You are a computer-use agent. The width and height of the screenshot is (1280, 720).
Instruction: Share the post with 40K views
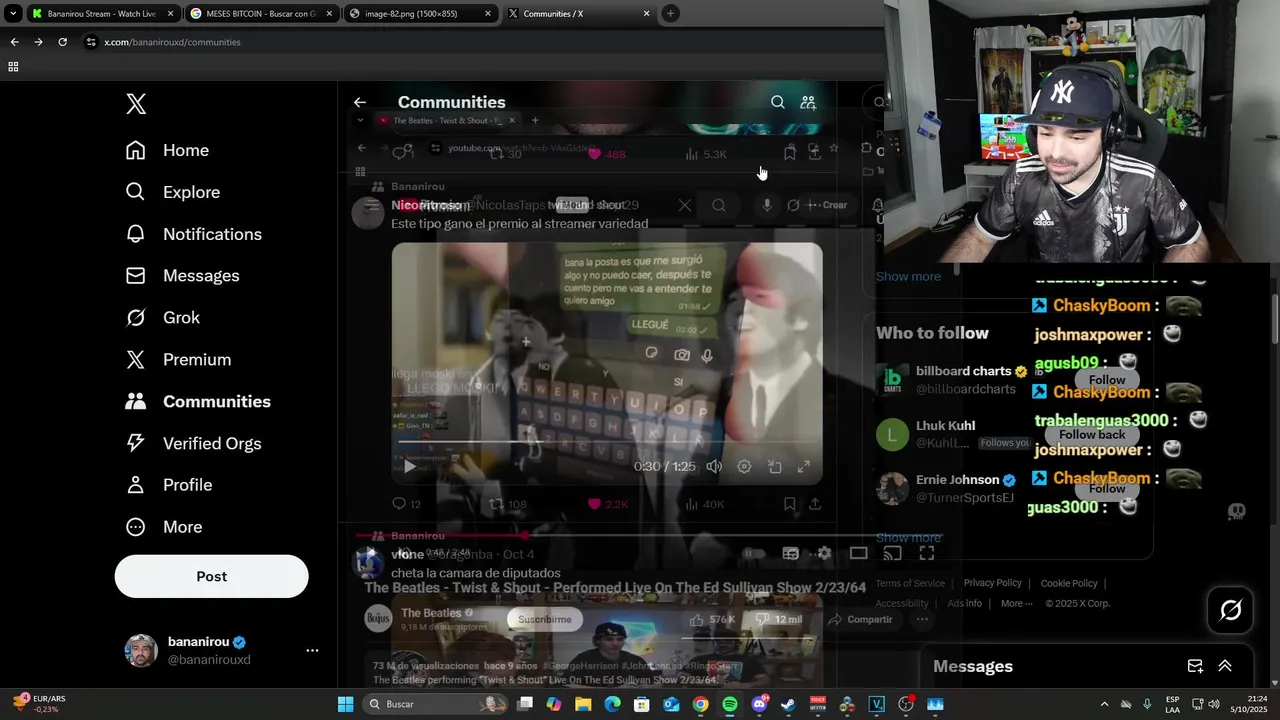815,504
